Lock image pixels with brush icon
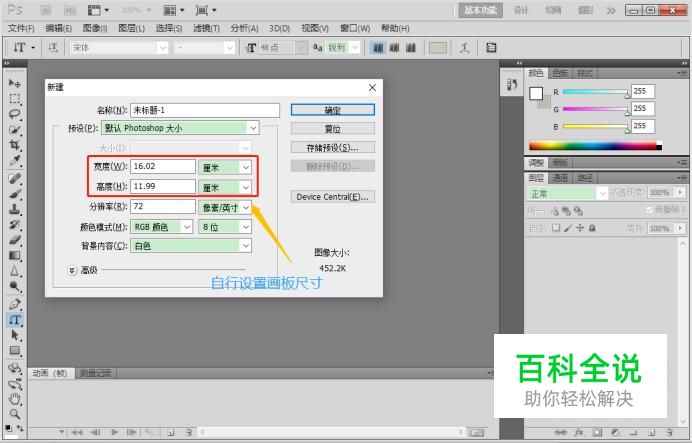Screen dimensions: 692x443 568,228
